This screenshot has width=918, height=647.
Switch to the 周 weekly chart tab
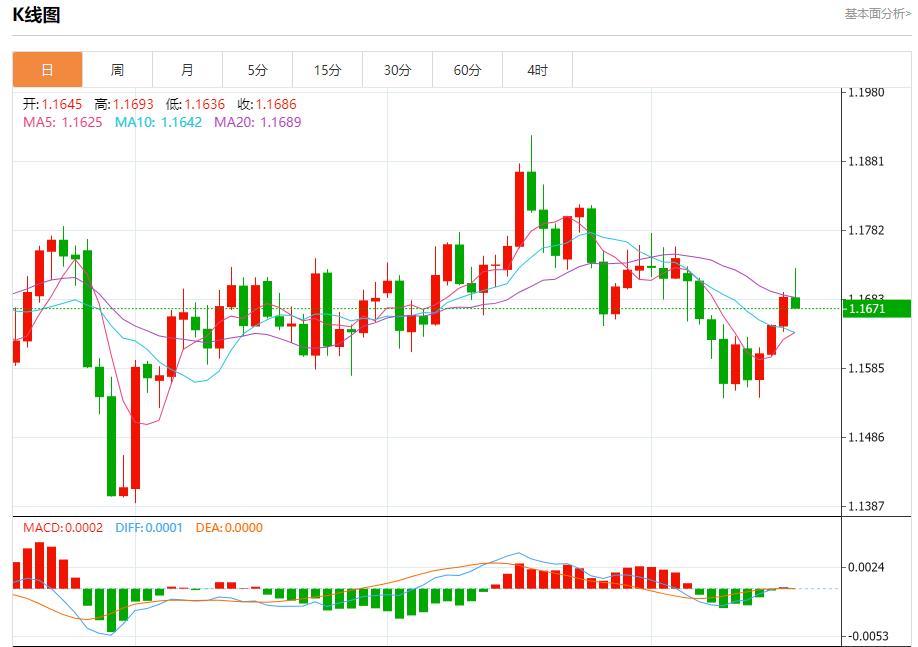(x=117, y=69)
